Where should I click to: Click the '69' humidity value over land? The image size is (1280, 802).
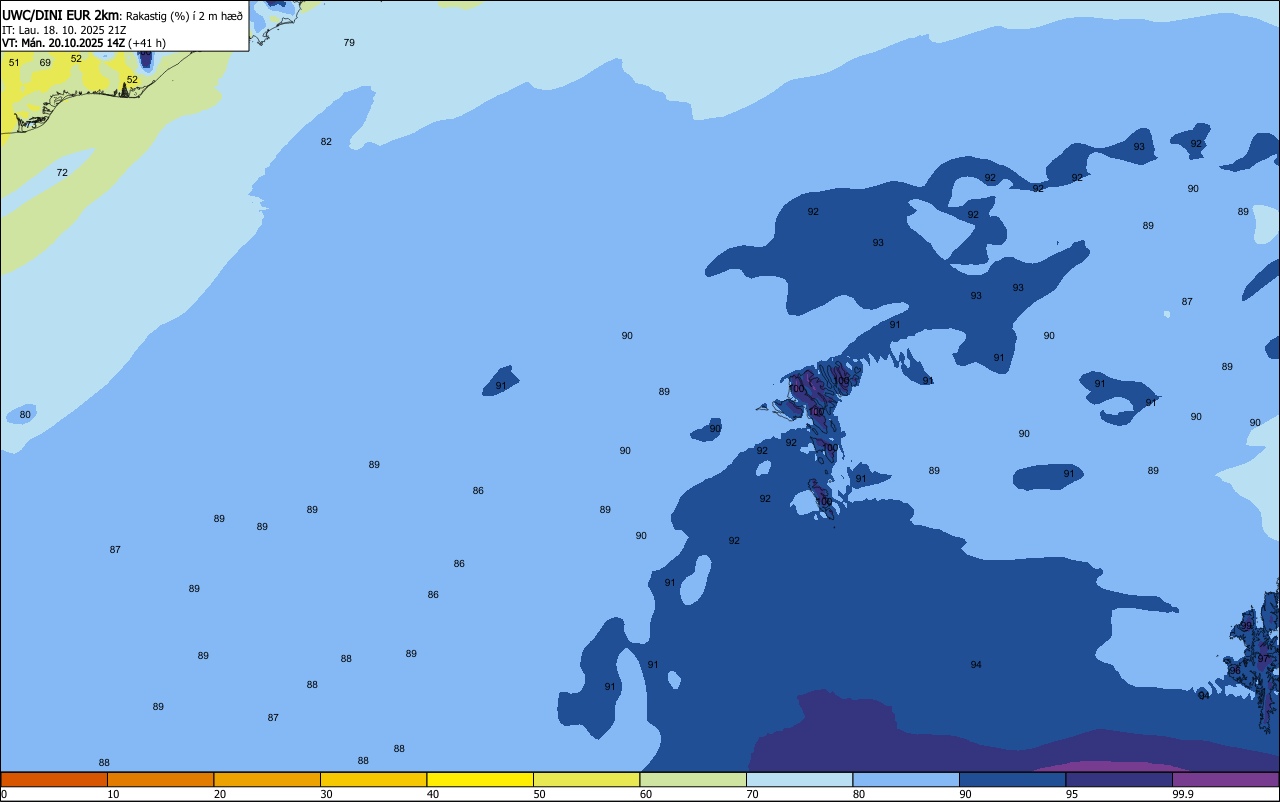45,63
